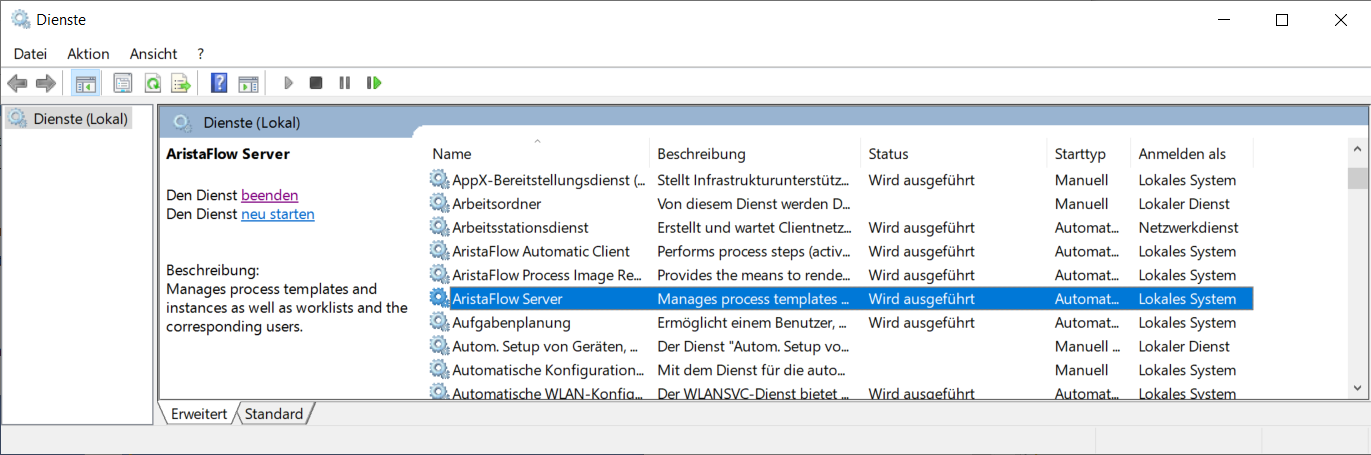1371x455 pixels.
Task: Click the "beenden" link to stop service
Action: pos(269,195)
